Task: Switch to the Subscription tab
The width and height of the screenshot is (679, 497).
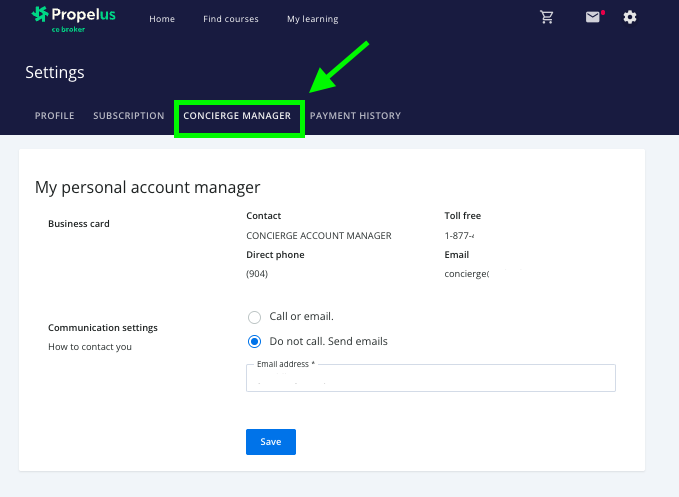Action: 129,116
